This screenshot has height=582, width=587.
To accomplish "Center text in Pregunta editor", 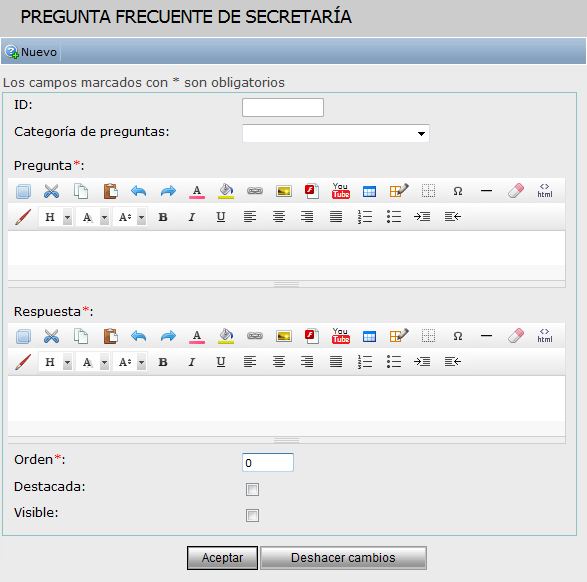I will [x=279, y=217].
